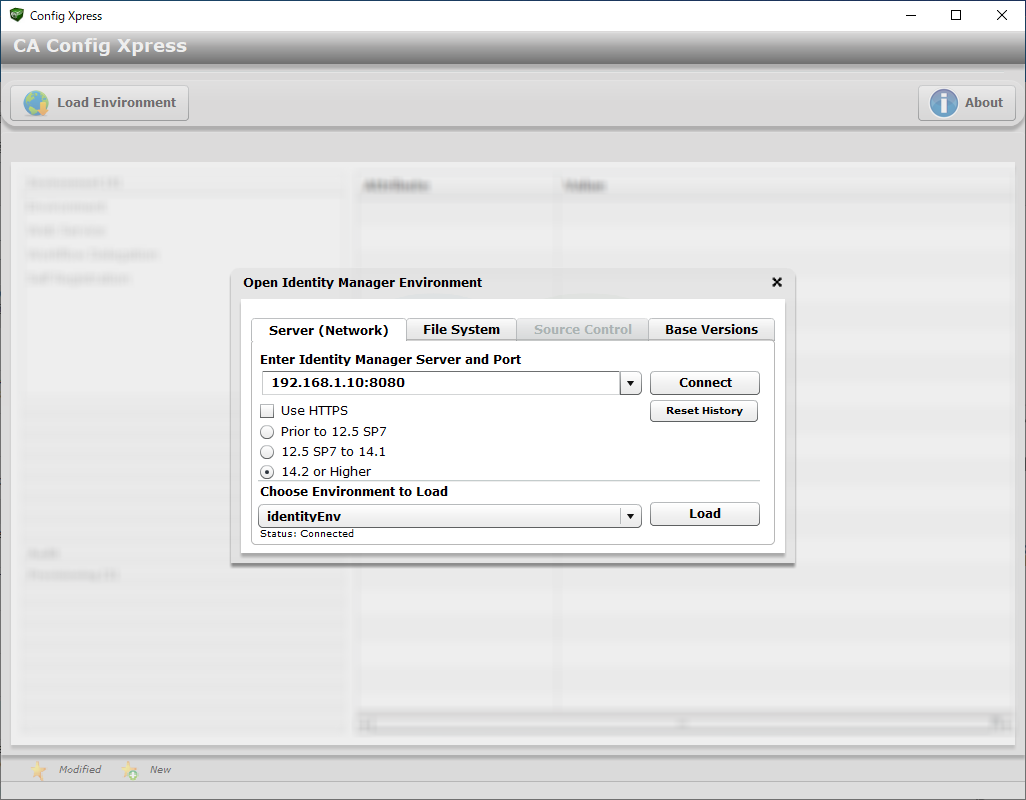Select the 14.2 or Higher radio option
This screenshot has width=1026, height=800.
pos(267,472)
